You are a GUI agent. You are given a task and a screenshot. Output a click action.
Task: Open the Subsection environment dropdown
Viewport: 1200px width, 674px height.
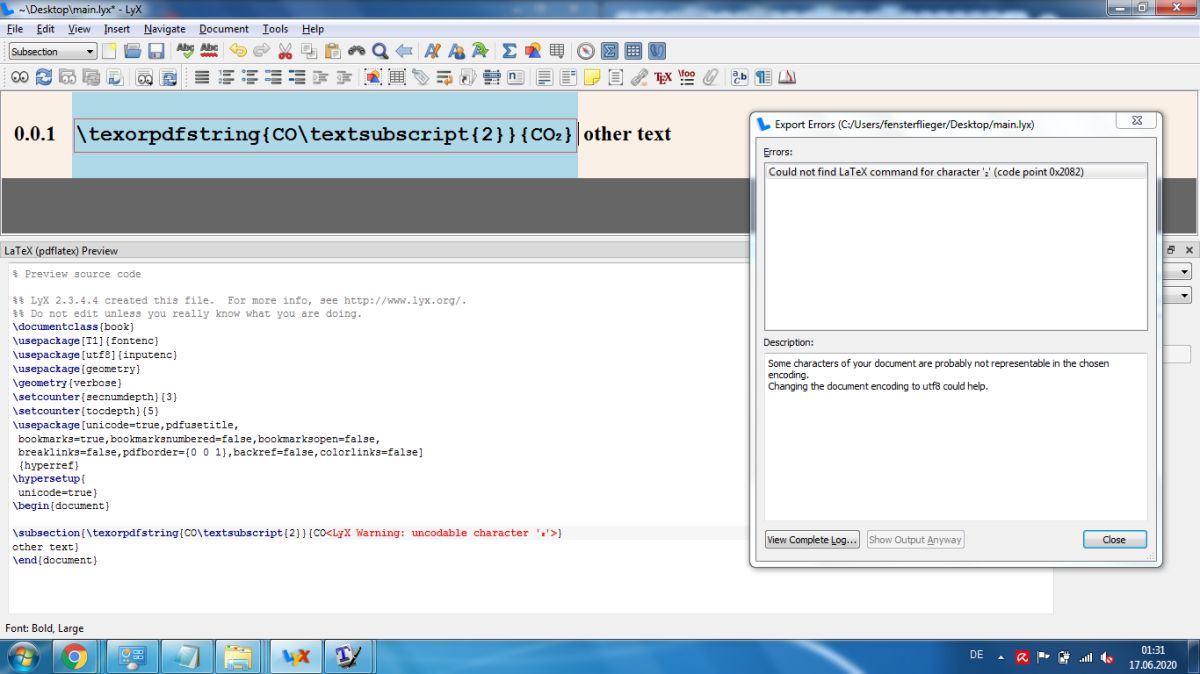[52, 51]
